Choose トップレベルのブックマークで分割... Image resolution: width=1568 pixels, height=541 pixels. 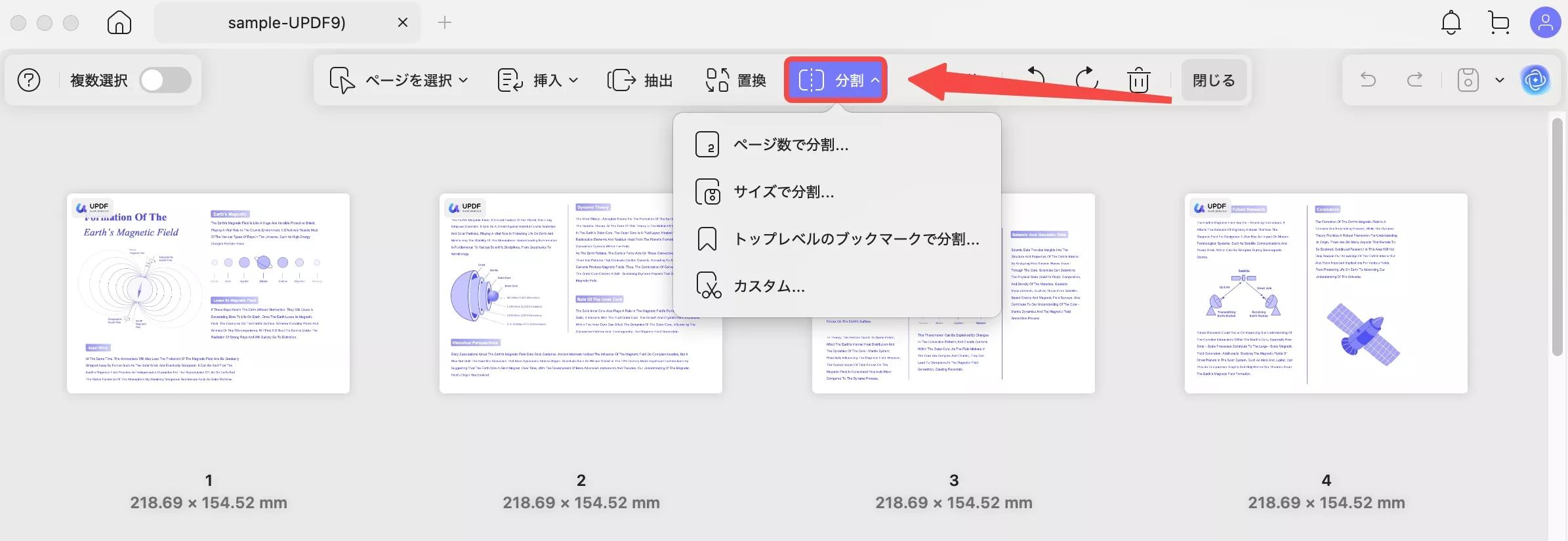coord(837,239)
